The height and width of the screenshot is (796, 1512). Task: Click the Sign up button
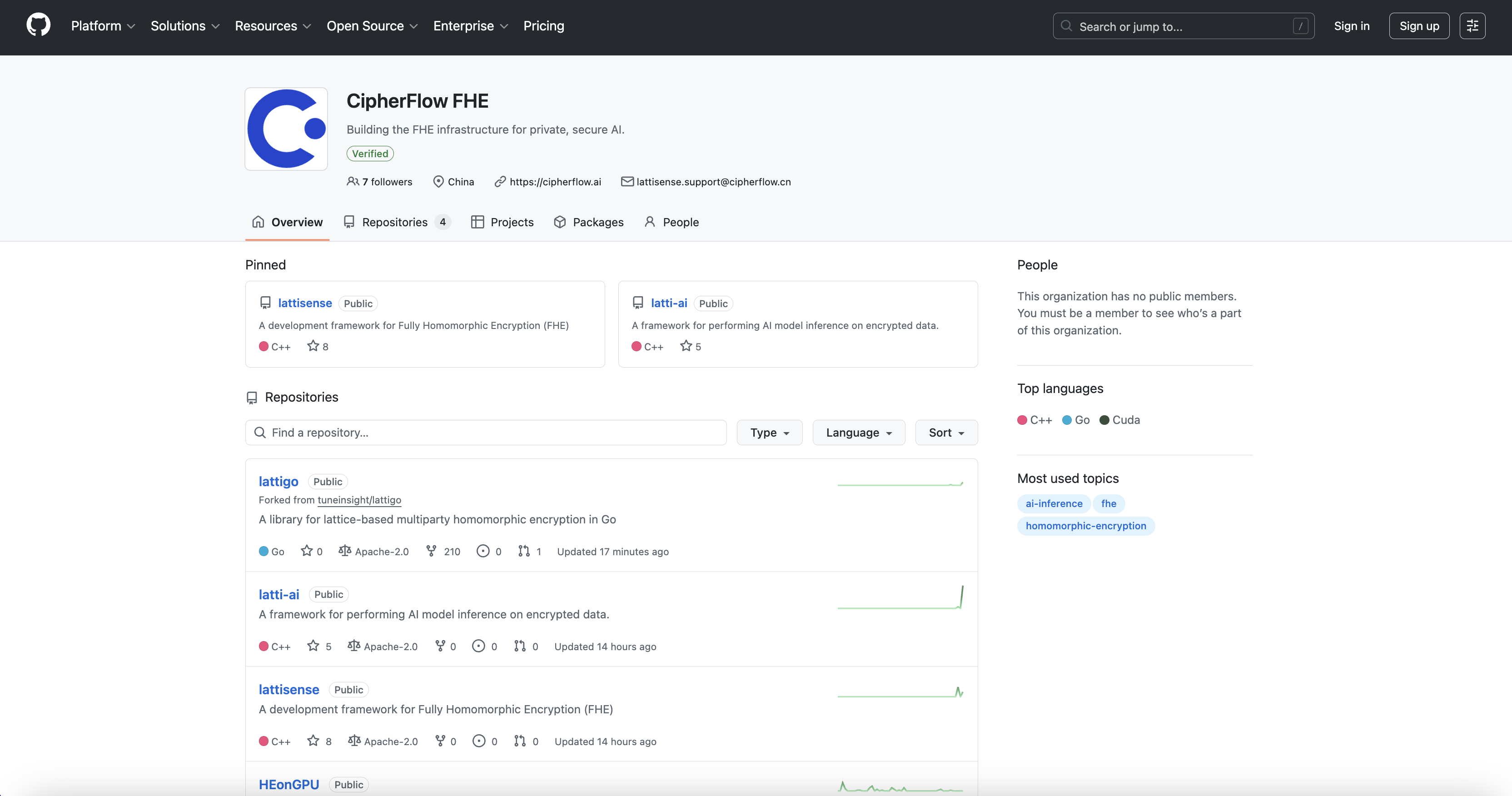coord(1419,26)
